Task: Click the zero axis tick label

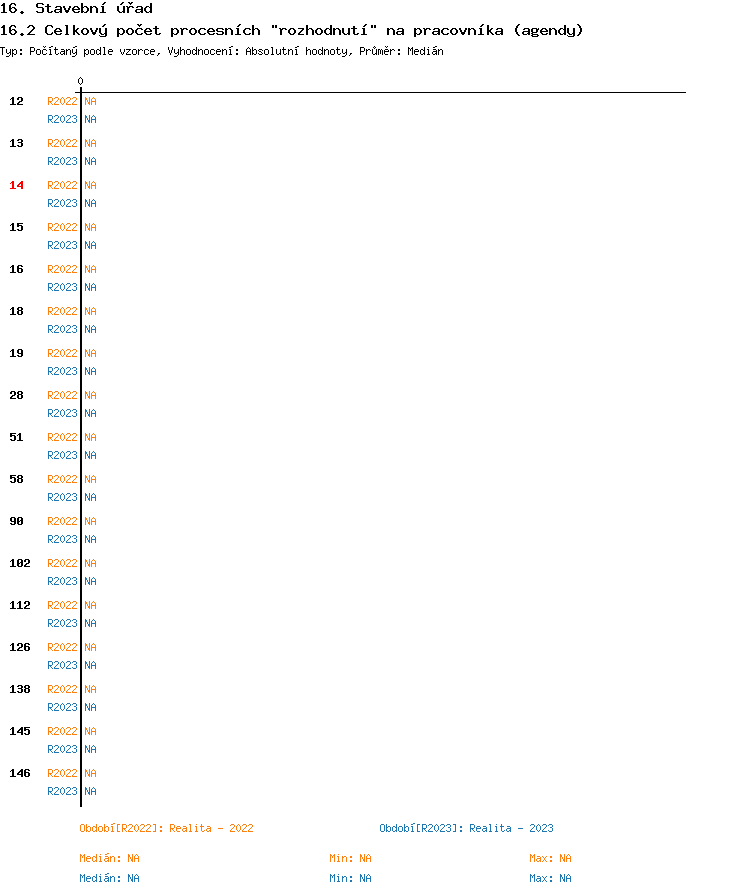Action: coord(81,81)
